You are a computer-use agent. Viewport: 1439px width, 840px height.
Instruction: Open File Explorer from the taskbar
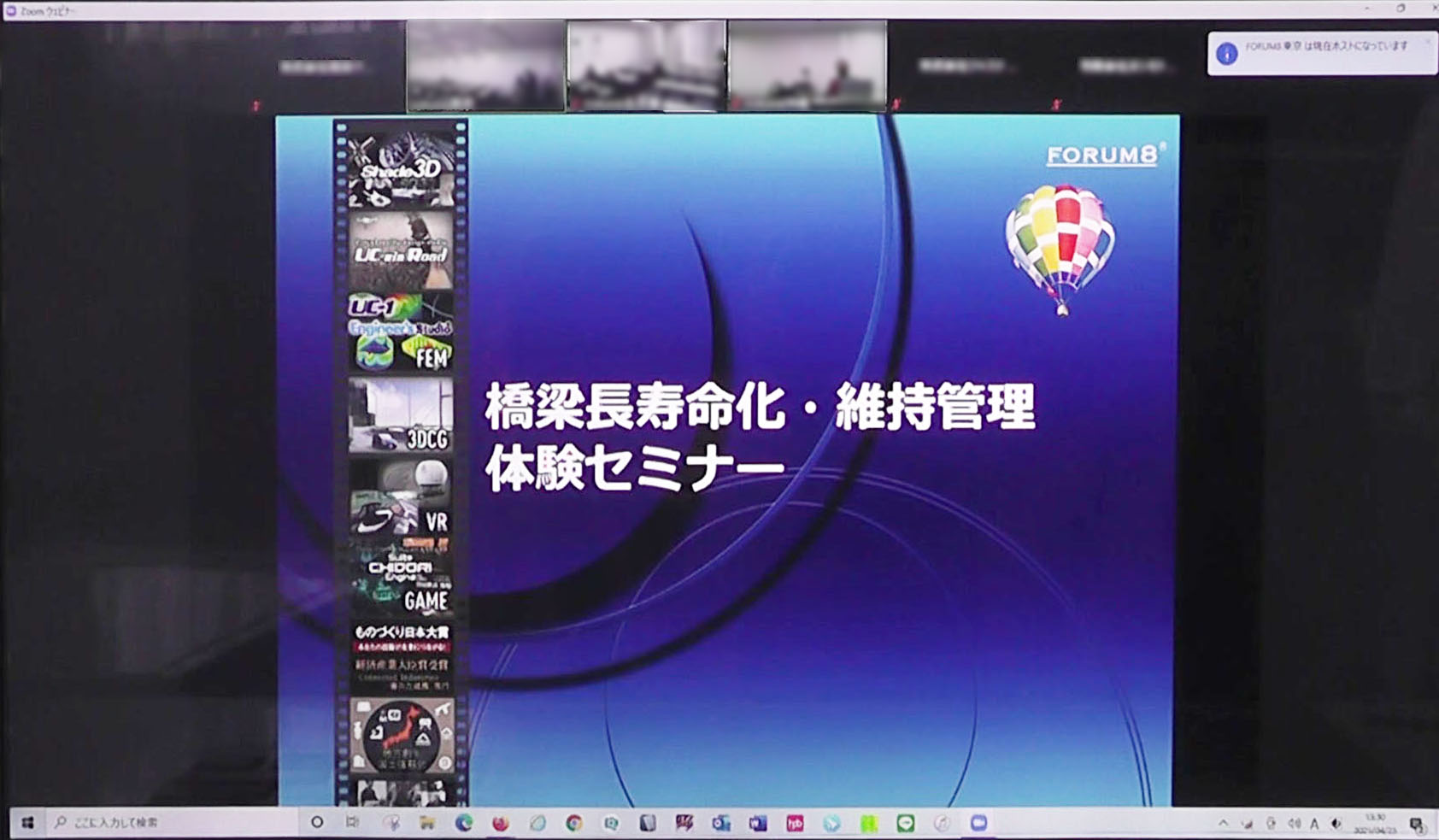tap(426, 822)
